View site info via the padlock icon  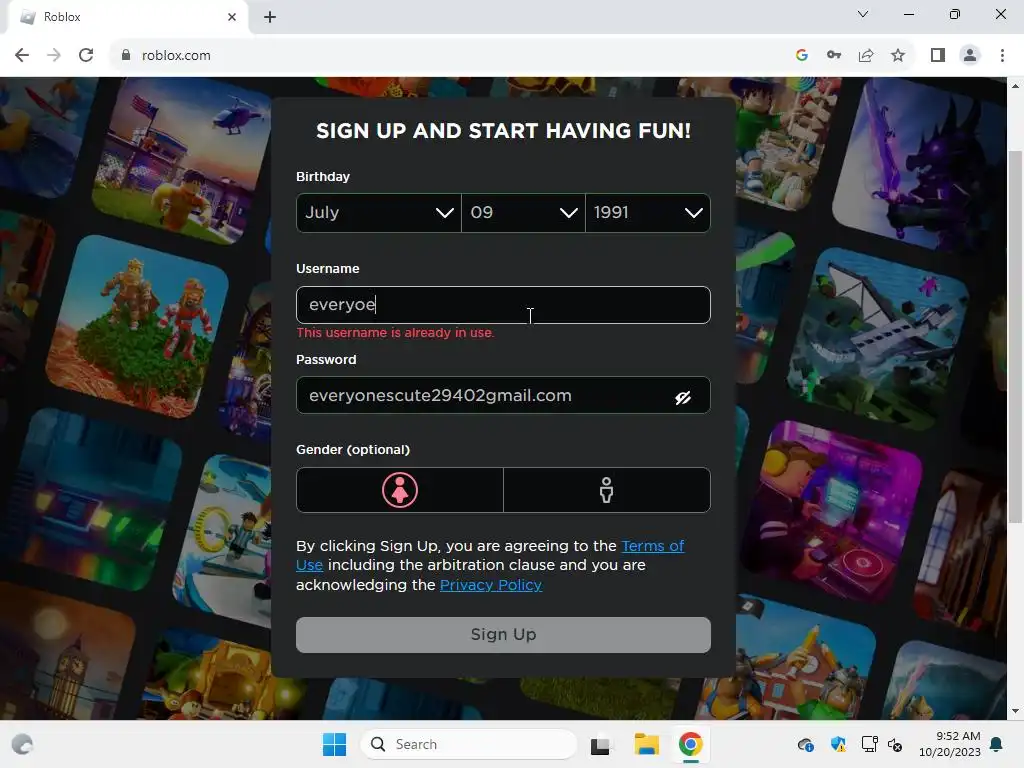click(126, 56)
